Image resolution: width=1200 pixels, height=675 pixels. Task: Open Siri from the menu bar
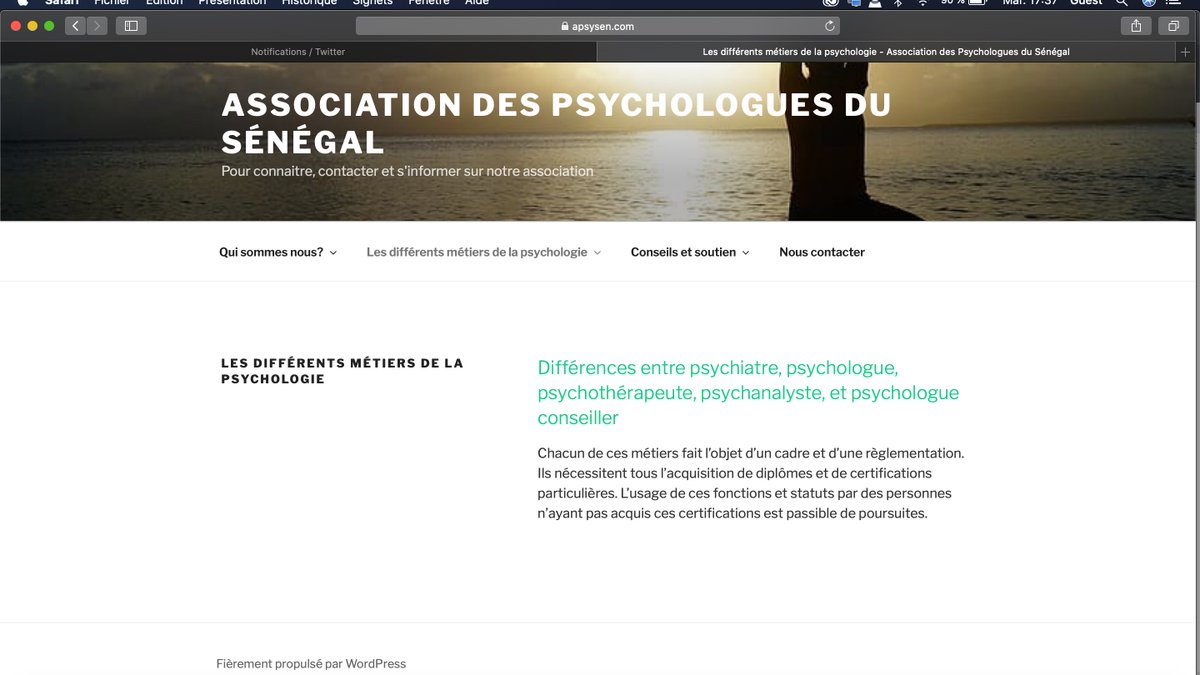1148,3
